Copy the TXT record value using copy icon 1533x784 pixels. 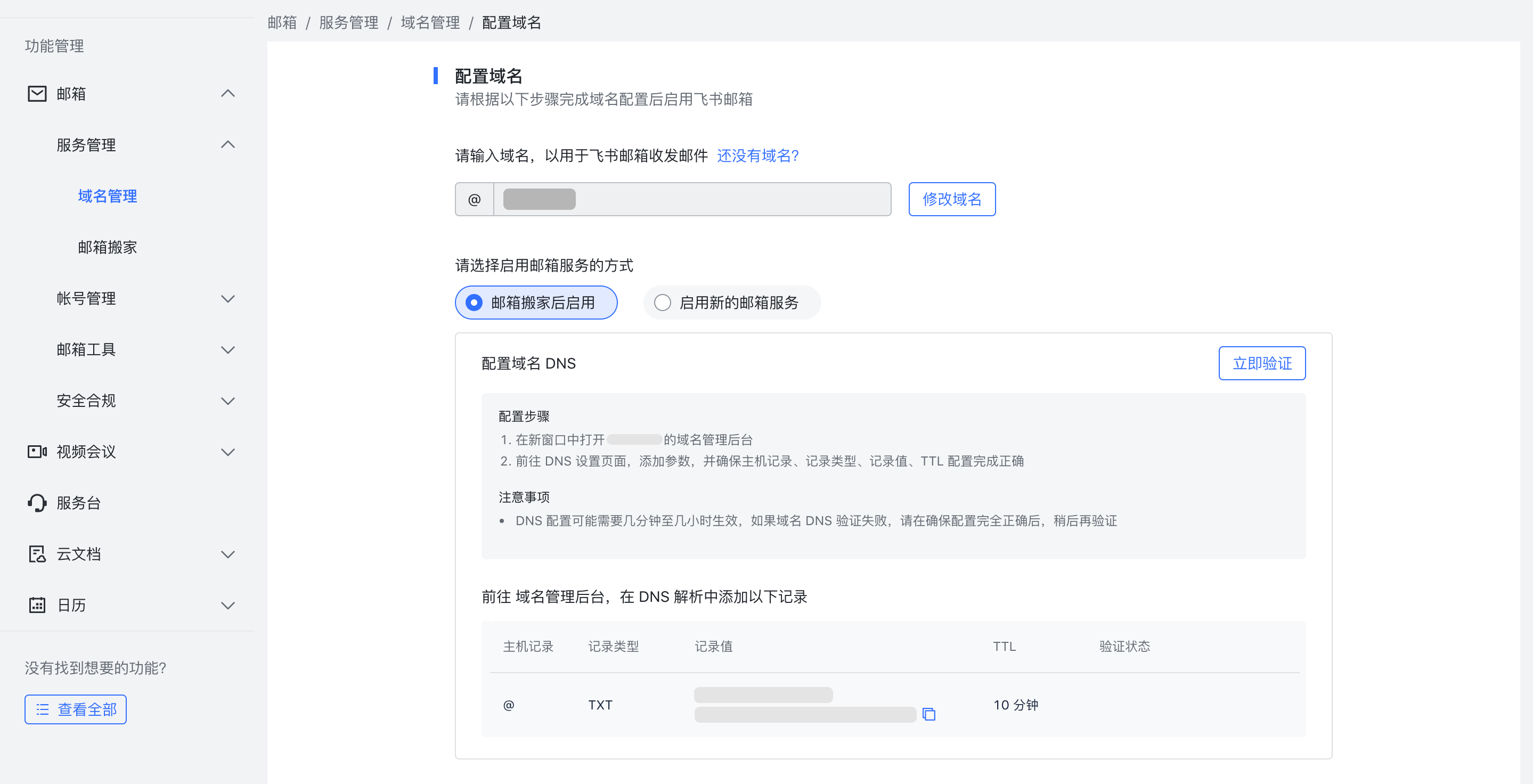tap(929, 715)
